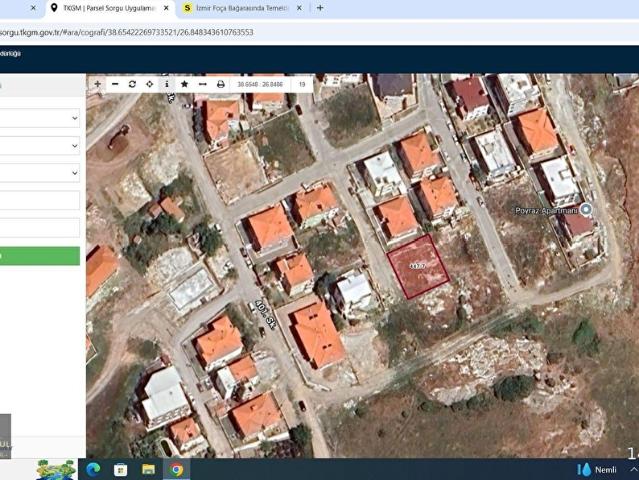This screenshot has width=639, height=480.
Task: Print the map with printer icon
Action: 220,84
